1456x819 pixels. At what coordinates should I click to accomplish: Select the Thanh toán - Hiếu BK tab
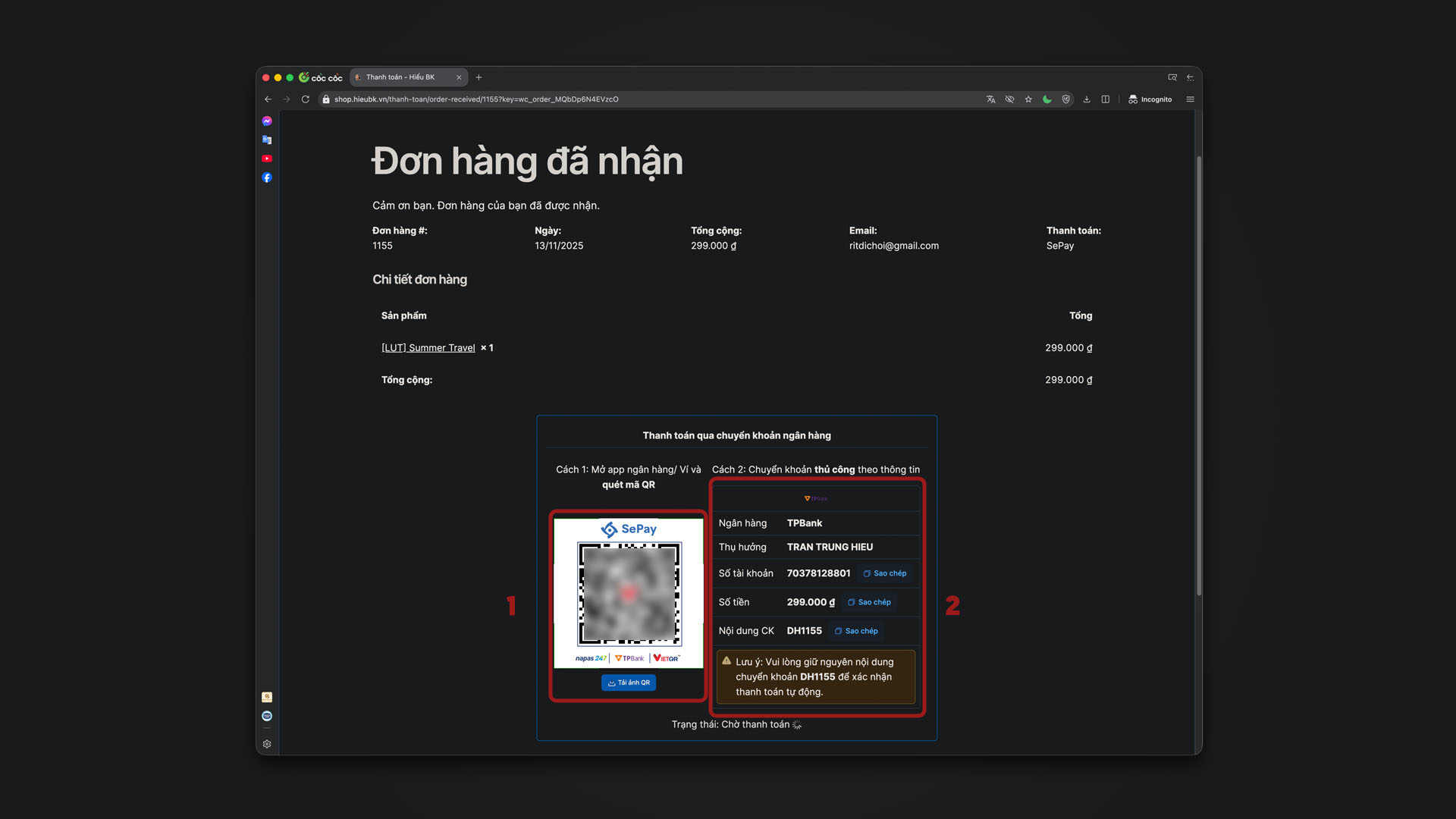tap(402, 77)
